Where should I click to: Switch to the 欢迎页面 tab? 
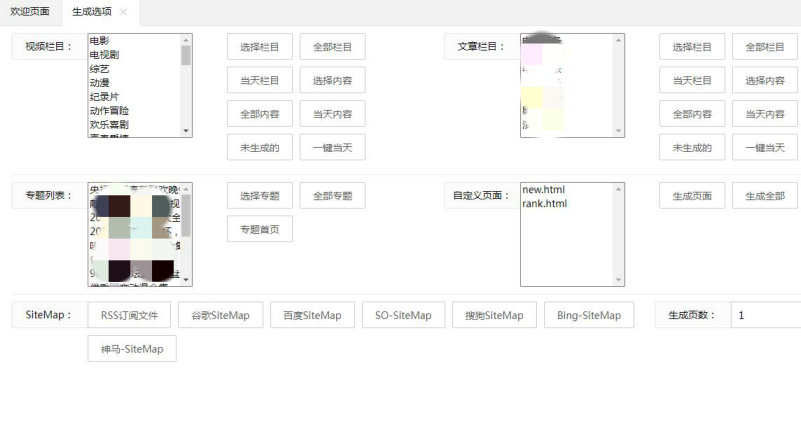(x=30, y=12)
